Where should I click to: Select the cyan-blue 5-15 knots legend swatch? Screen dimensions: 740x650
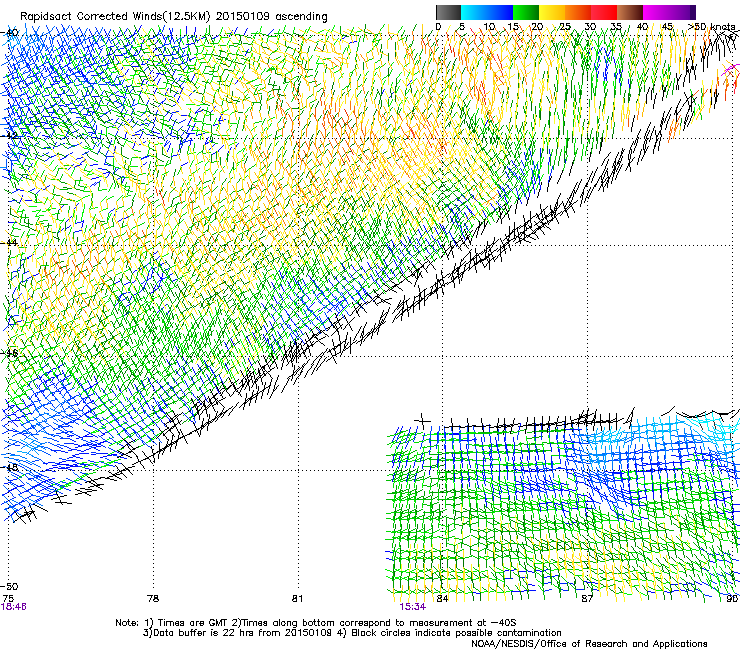tap(487, 12)
